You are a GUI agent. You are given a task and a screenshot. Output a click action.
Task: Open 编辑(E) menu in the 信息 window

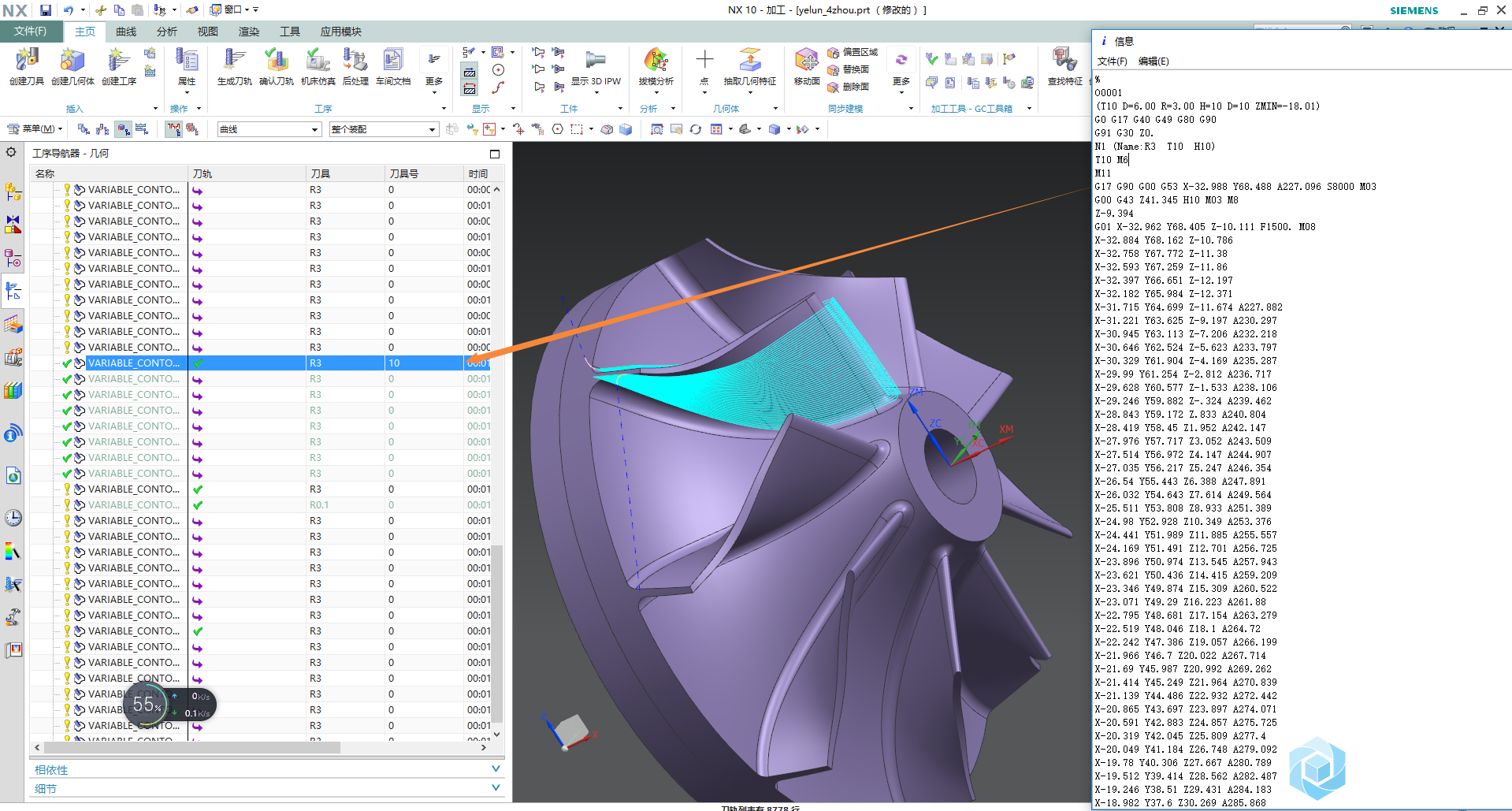pyautogui.click(x=1154, y=61)
